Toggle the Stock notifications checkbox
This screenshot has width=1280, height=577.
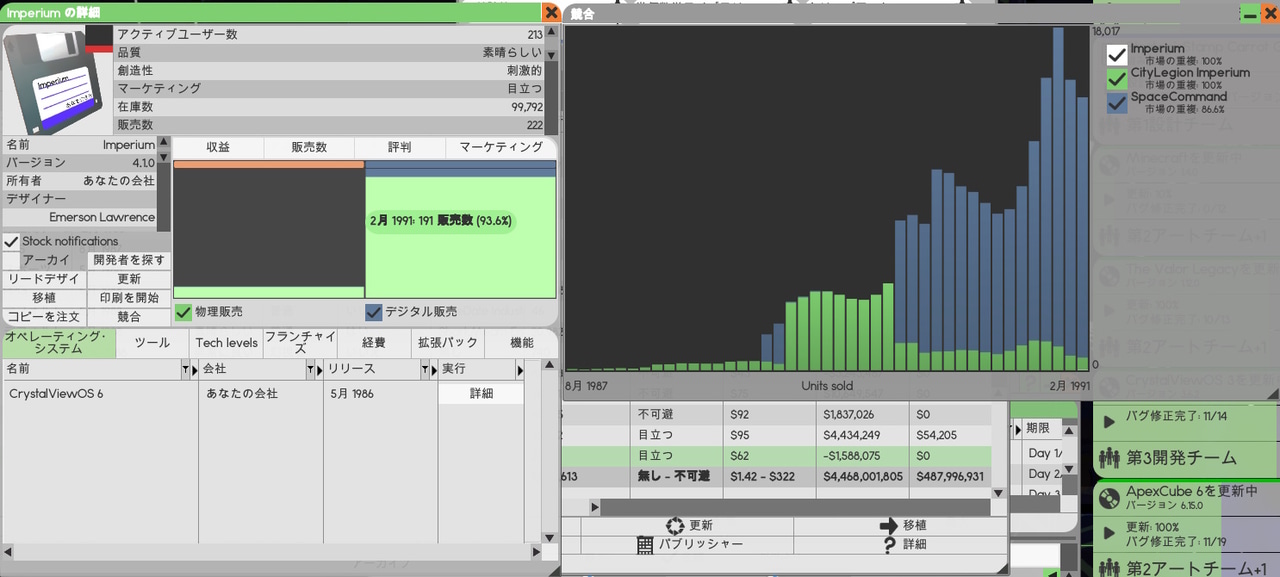(x=12, y=242)
